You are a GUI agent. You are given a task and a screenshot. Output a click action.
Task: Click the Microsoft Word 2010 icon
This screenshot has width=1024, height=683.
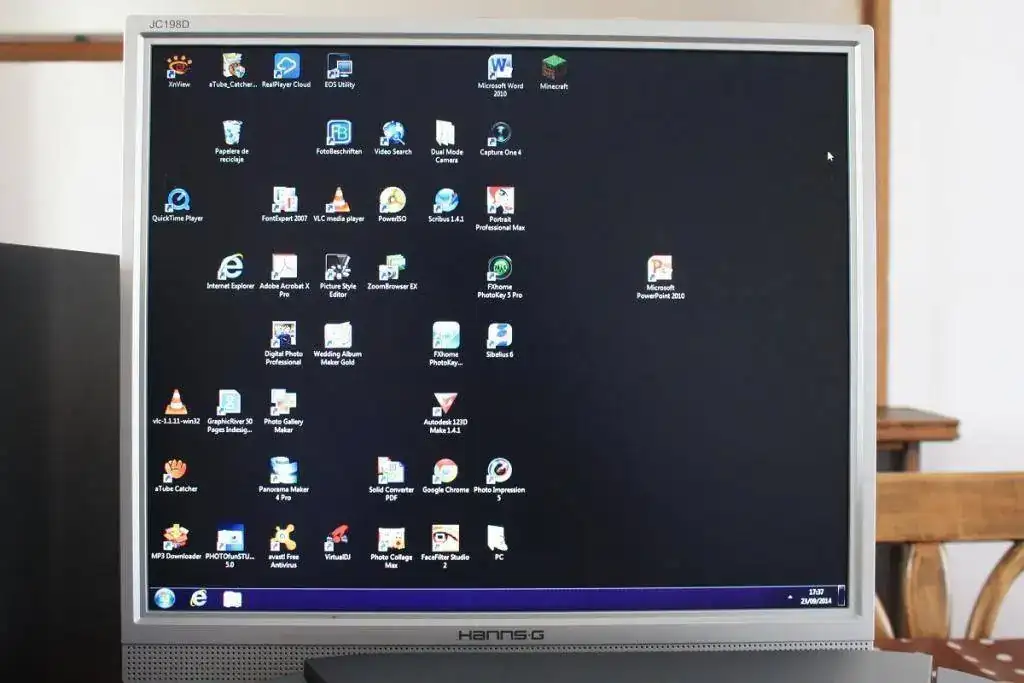click(x=500, y=69)
